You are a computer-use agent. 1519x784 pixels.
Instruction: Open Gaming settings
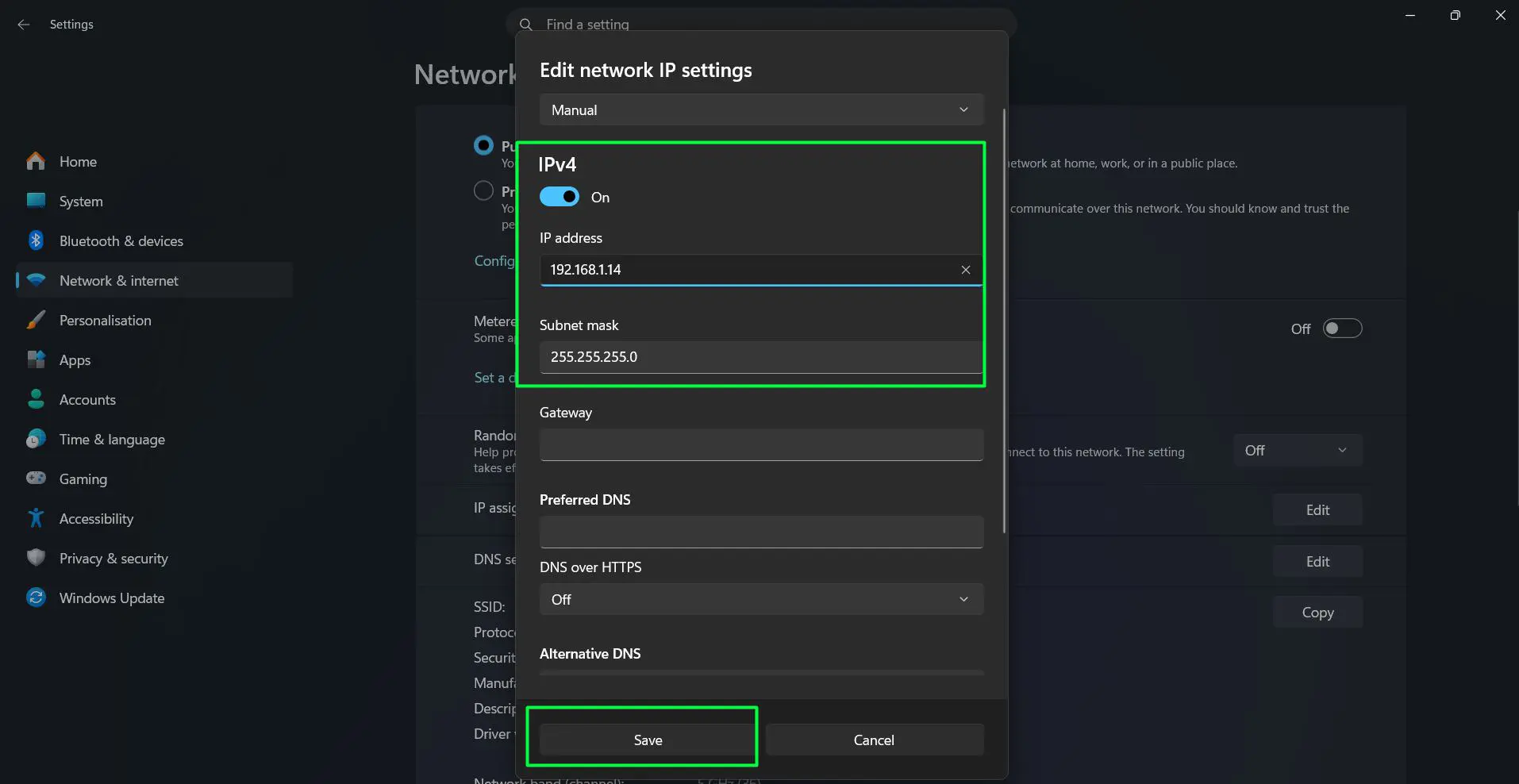pos(83,478)
